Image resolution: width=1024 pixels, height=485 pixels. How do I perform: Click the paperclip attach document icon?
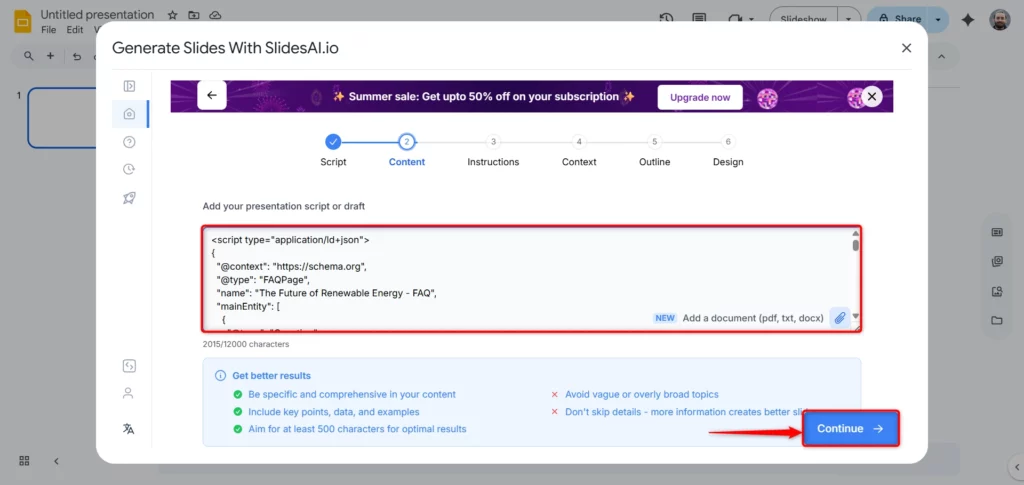pyautogui.click(x=840, y=318)
